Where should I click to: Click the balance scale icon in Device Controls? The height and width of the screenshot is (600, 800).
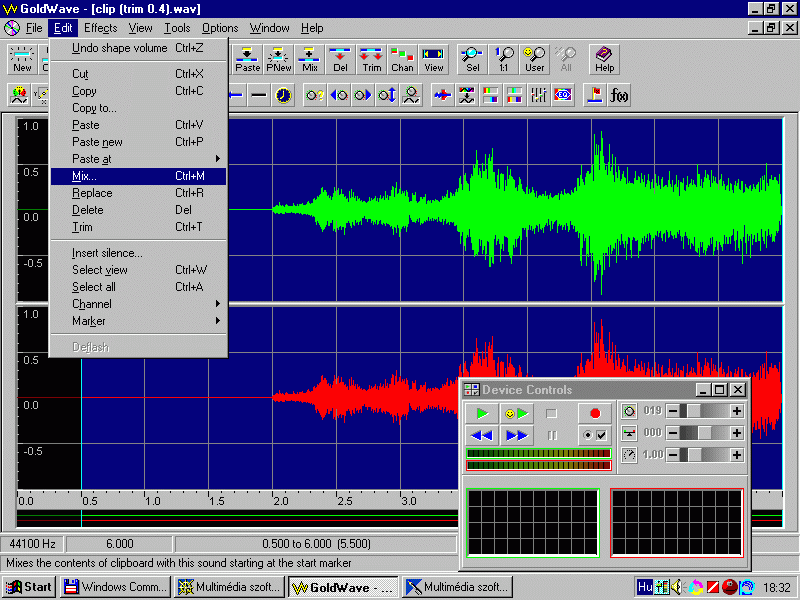(630, 433)
